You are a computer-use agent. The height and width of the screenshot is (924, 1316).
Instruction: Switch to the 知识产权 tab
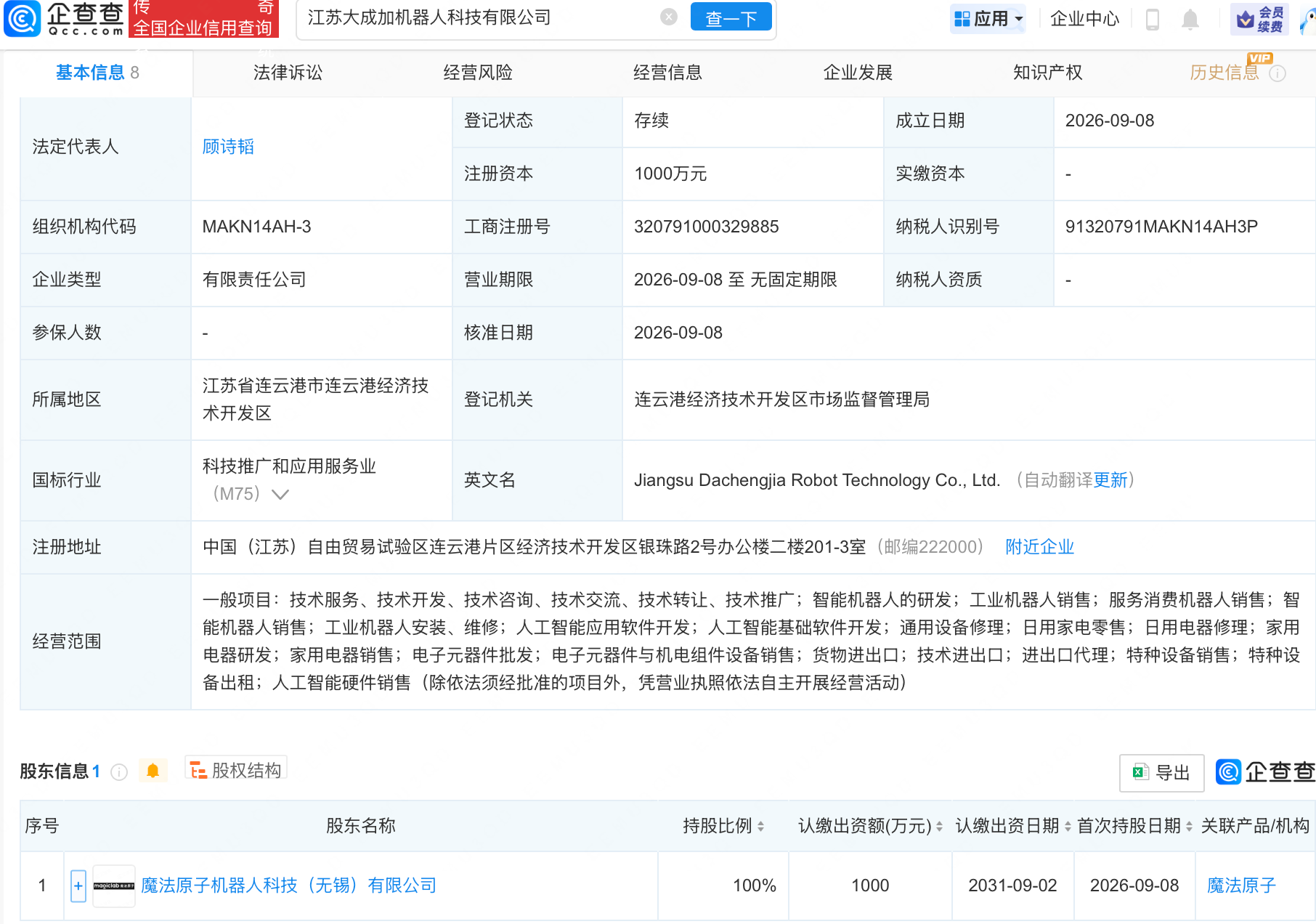[x=1047, y=73]
